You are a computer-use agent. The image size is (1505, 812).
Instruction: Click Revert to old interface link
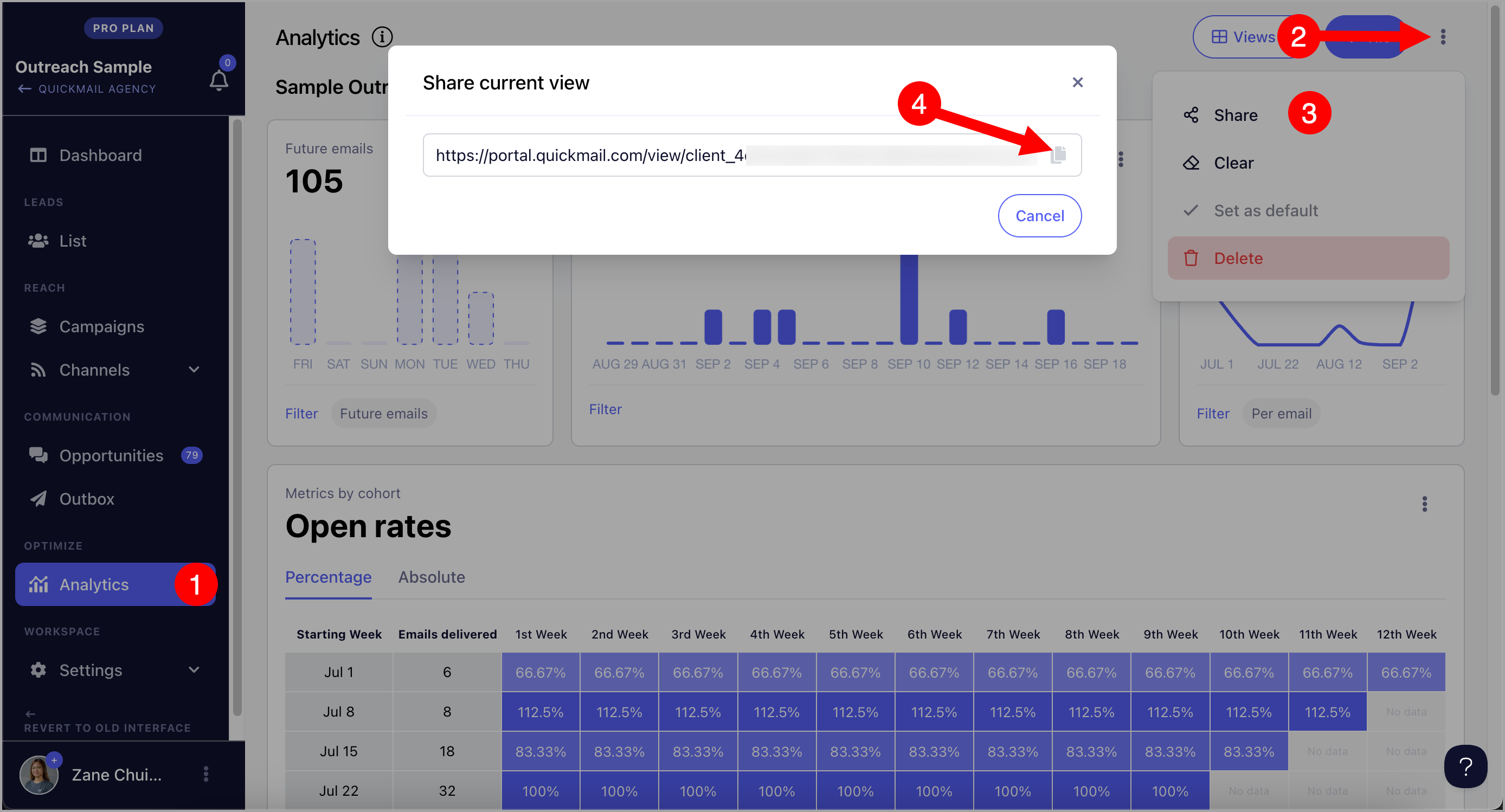pyautogui.click(x=107, y=721)
